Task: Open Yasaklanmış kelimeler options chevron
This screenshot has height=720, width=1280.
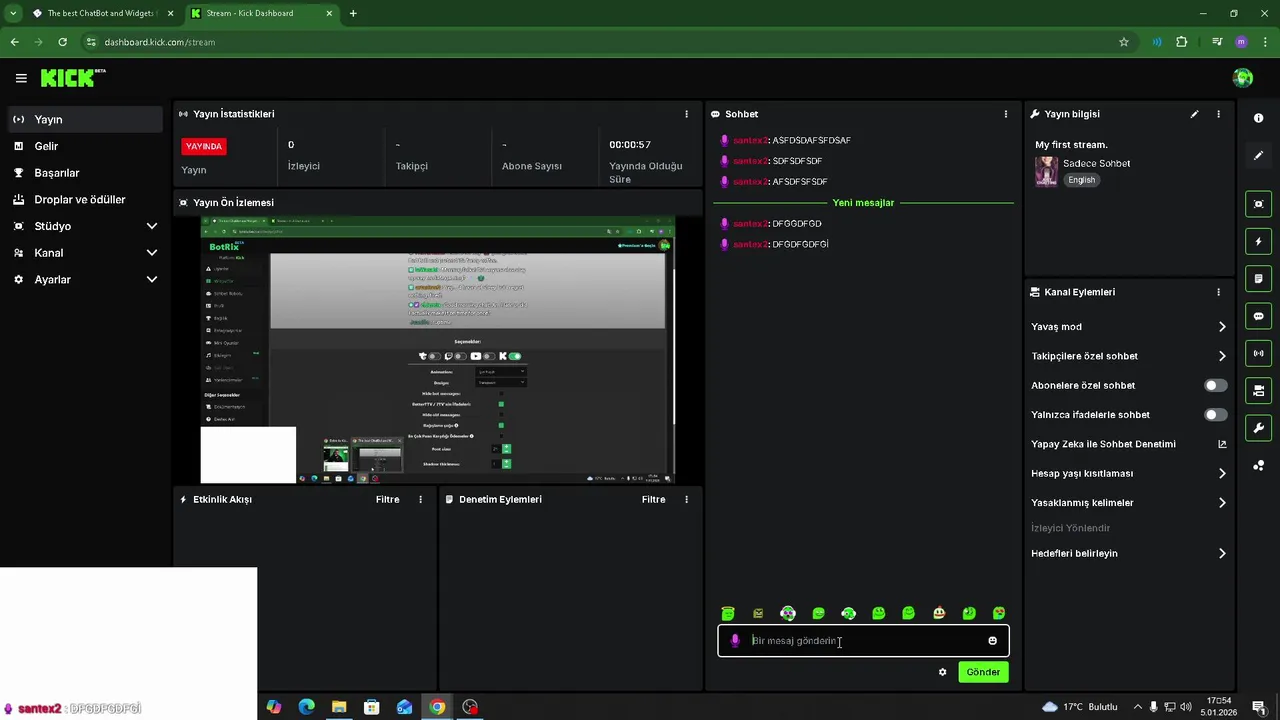Action: pos(1222,503)
